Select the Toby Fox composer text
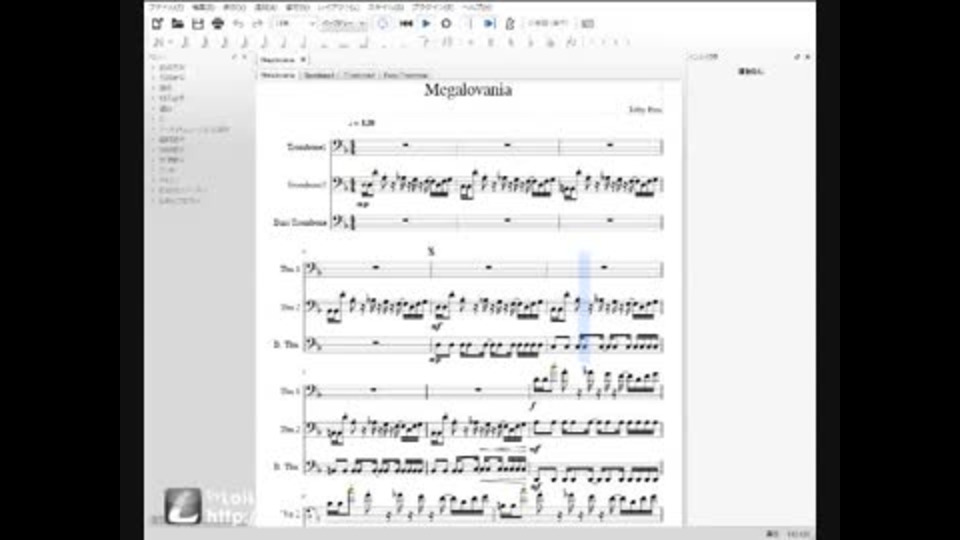Image resolution: width=960 pixels, height=540 pixels. tap(645, 110)
